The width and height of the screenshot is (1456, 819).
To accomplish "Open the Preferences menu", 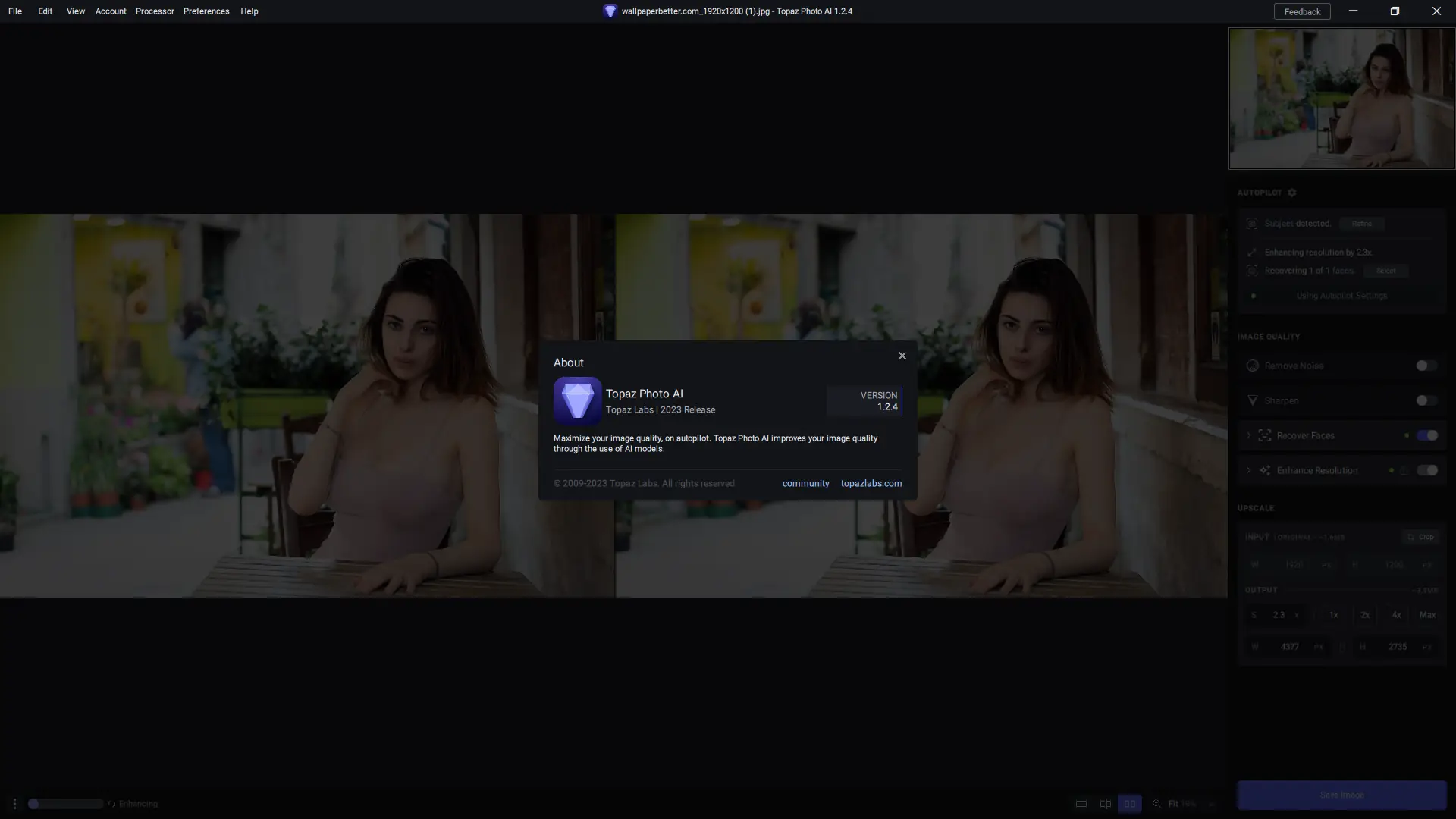I will 206,11.
